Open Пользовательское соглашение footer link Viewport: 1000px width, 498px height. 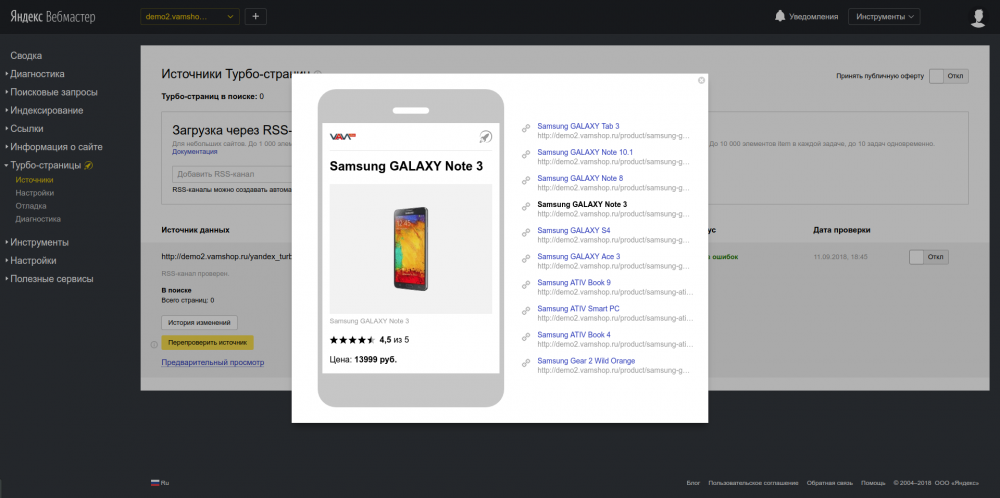coord(753,483)
